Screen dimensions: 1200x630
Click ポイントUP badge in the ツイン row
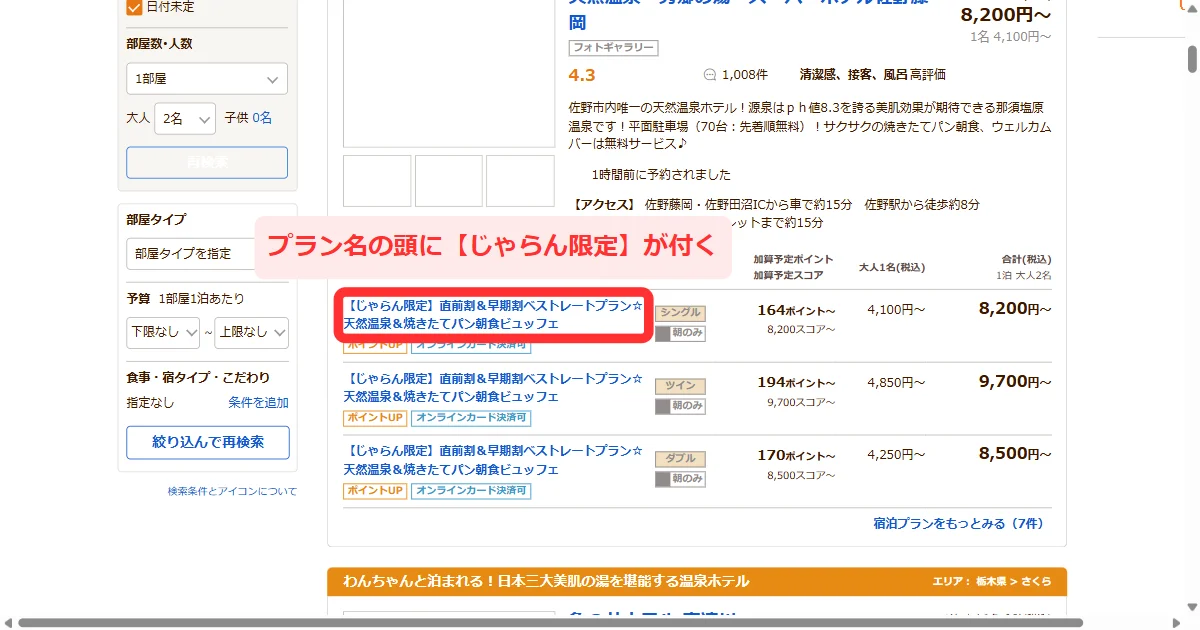375,418
